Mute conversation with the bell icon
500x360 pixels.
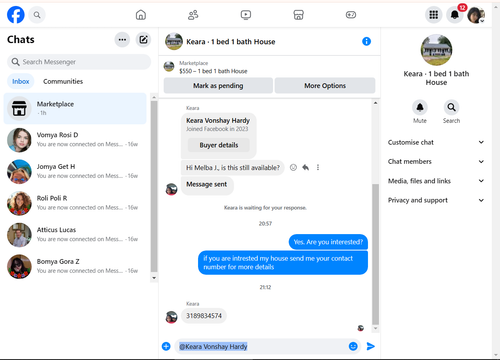coord(420,107)
